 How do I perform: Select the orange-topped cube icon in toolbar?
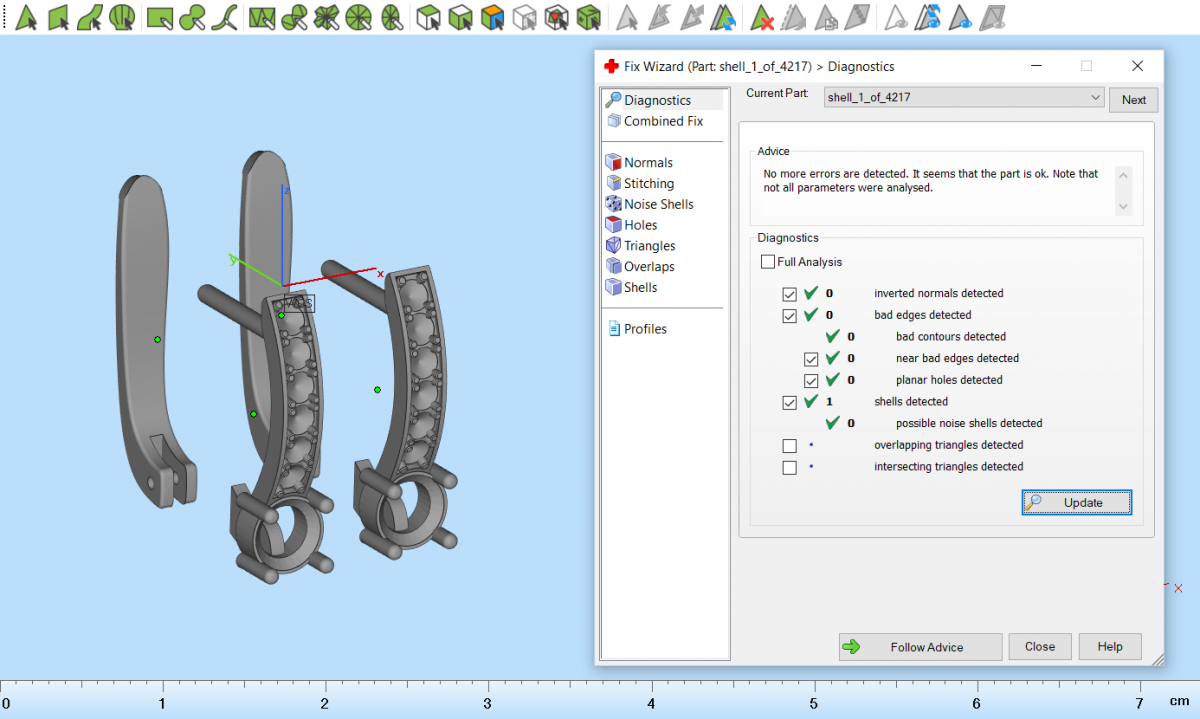click(491, 17)
